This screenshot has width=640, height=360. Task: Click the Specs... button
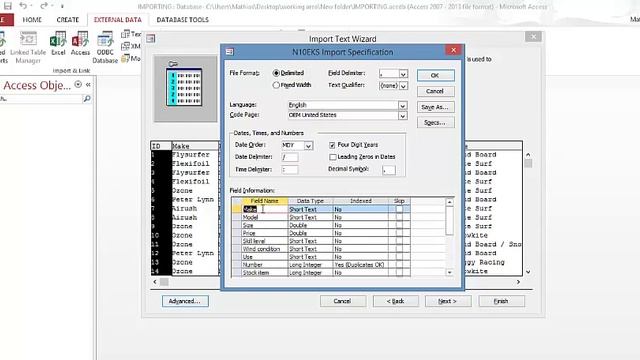435,122
